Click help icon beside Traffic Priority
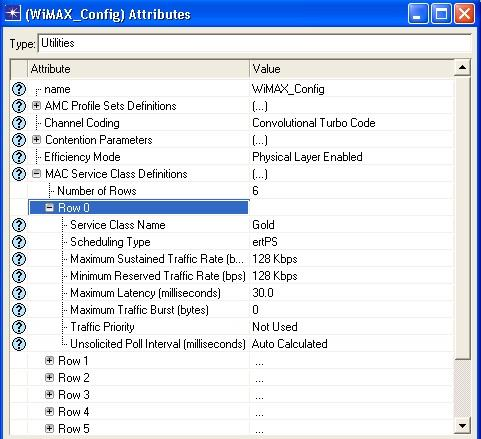Viewport: 481px width, 439px height. 19,327
